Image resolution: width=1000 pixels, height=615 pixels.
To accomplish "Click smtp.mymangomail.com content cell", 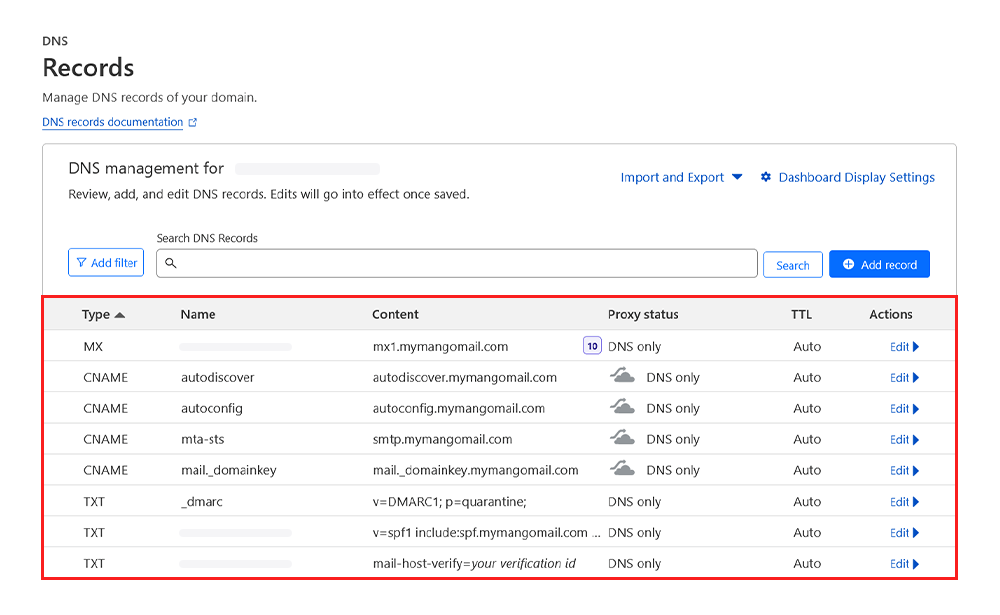I will [443, 440].
